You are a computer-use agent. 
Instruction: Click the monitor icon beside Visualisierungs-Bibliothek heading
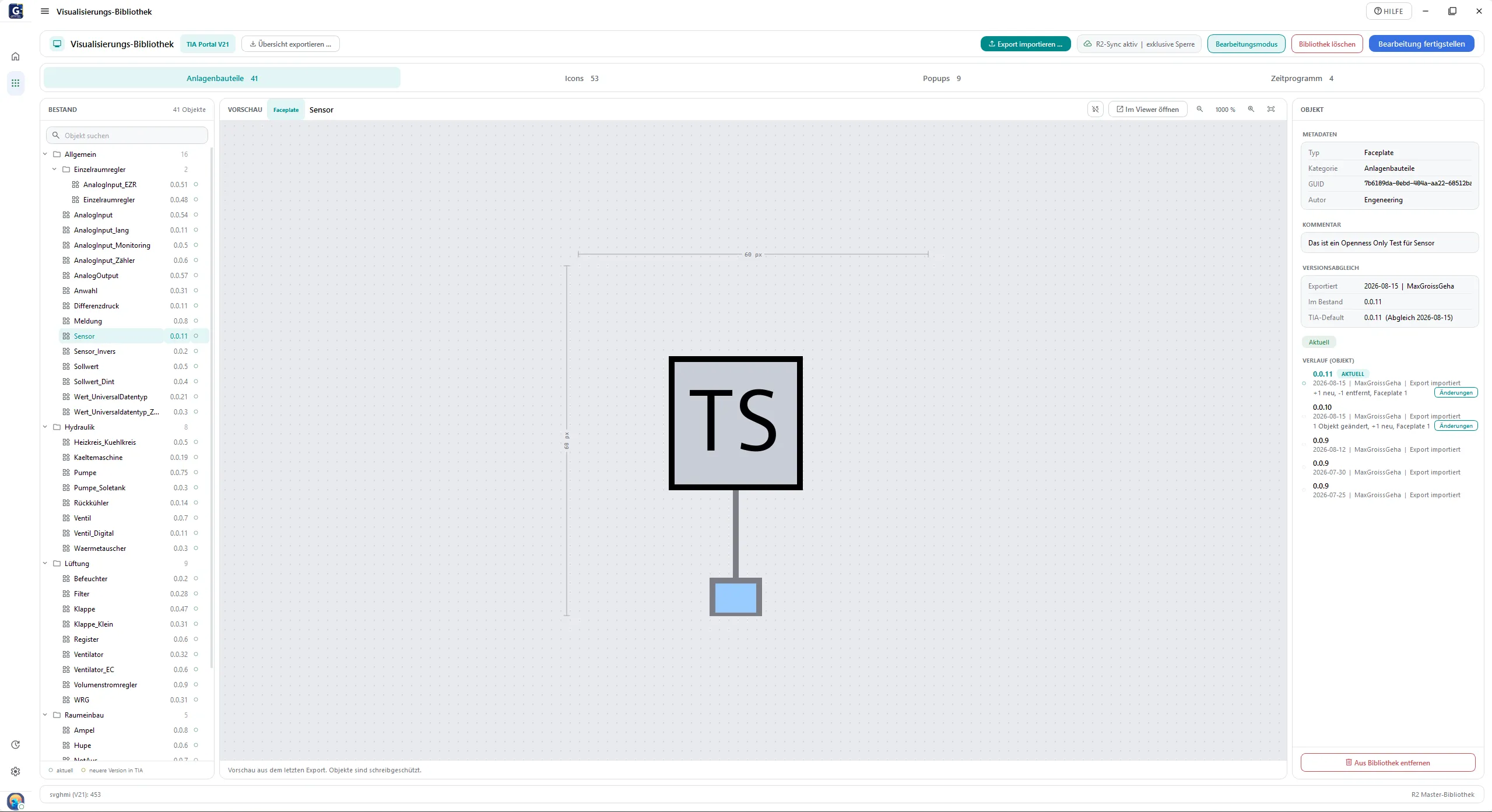click(x=57, y=44)
